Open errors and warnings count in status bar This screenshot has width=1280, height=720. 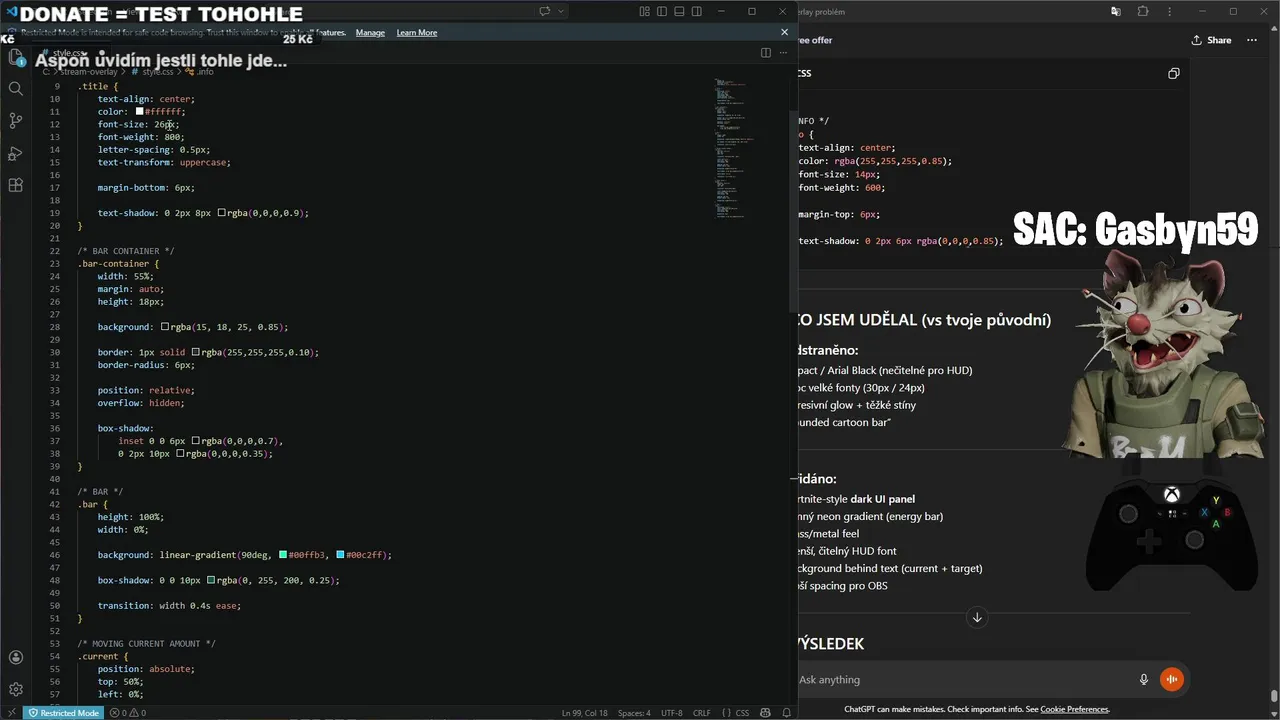127,713
